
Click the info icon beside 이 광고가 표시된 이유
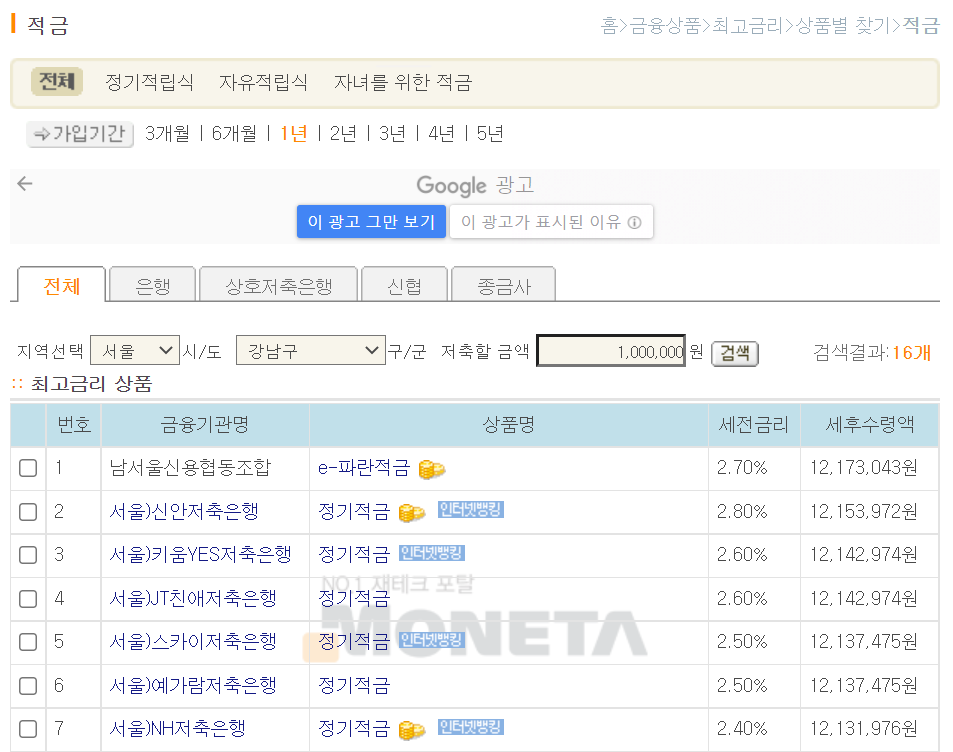(635, 222)
